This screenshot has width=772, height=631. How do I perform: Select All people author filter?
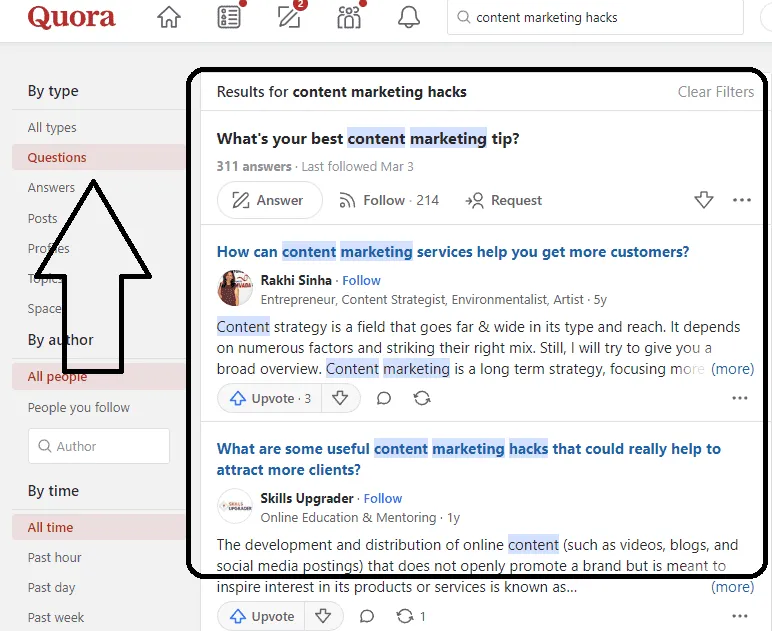click(98, 377)
